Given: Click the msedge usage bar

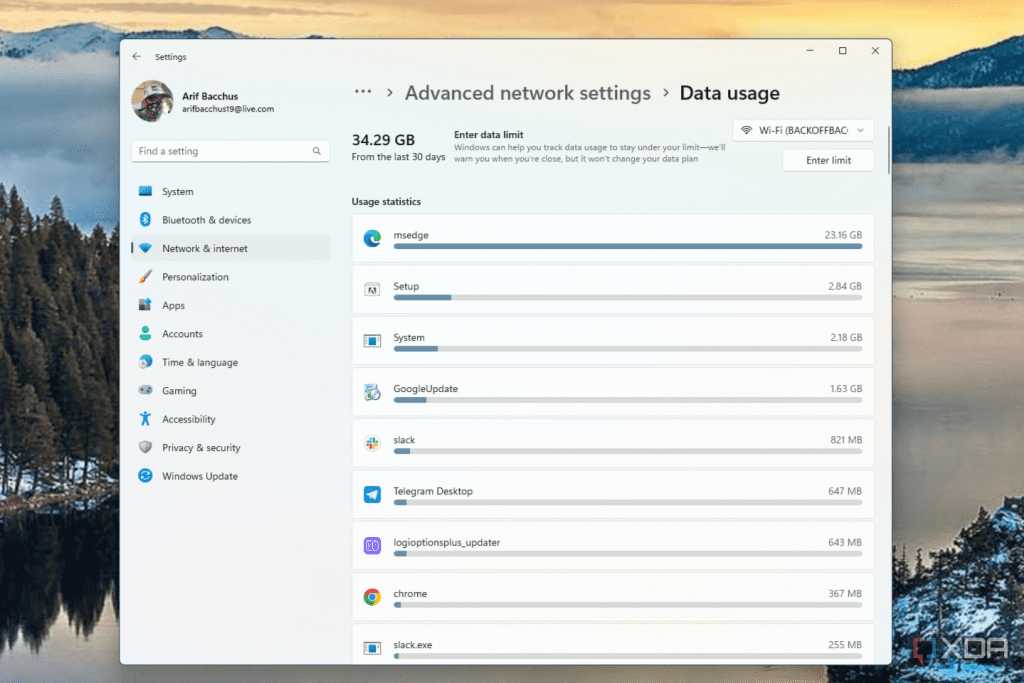Looking at the screenshot, I should 628,246.
